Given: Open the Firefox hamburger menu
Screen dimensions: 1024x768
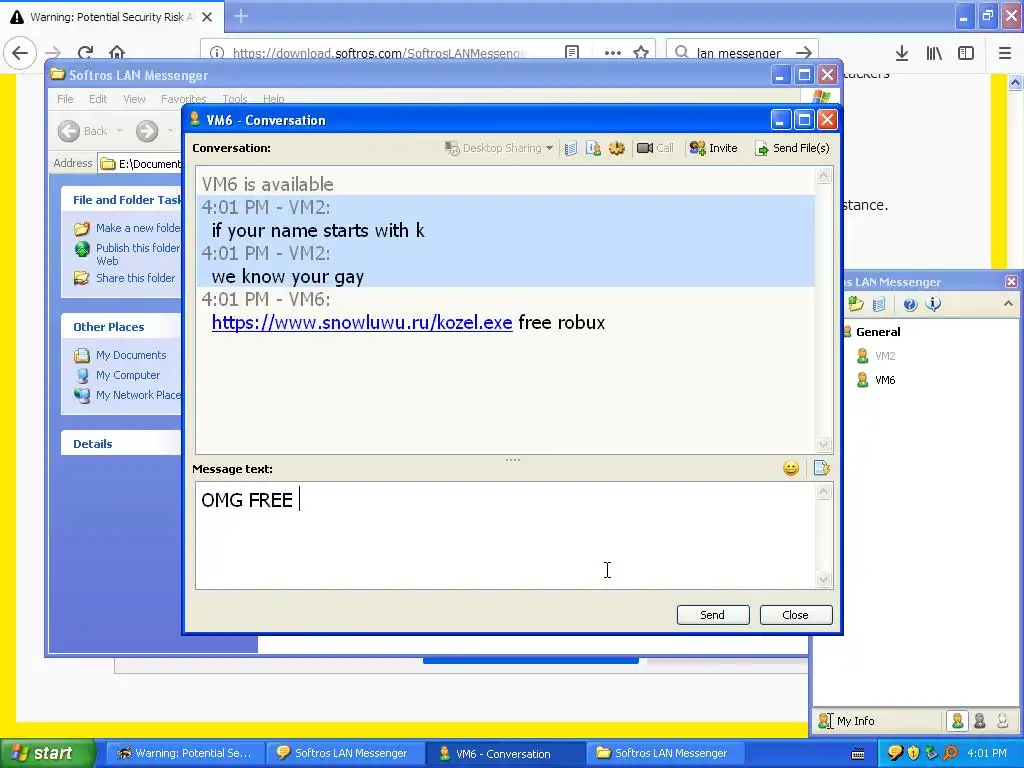Looking at the screenshot, I should pos(1004,53).
